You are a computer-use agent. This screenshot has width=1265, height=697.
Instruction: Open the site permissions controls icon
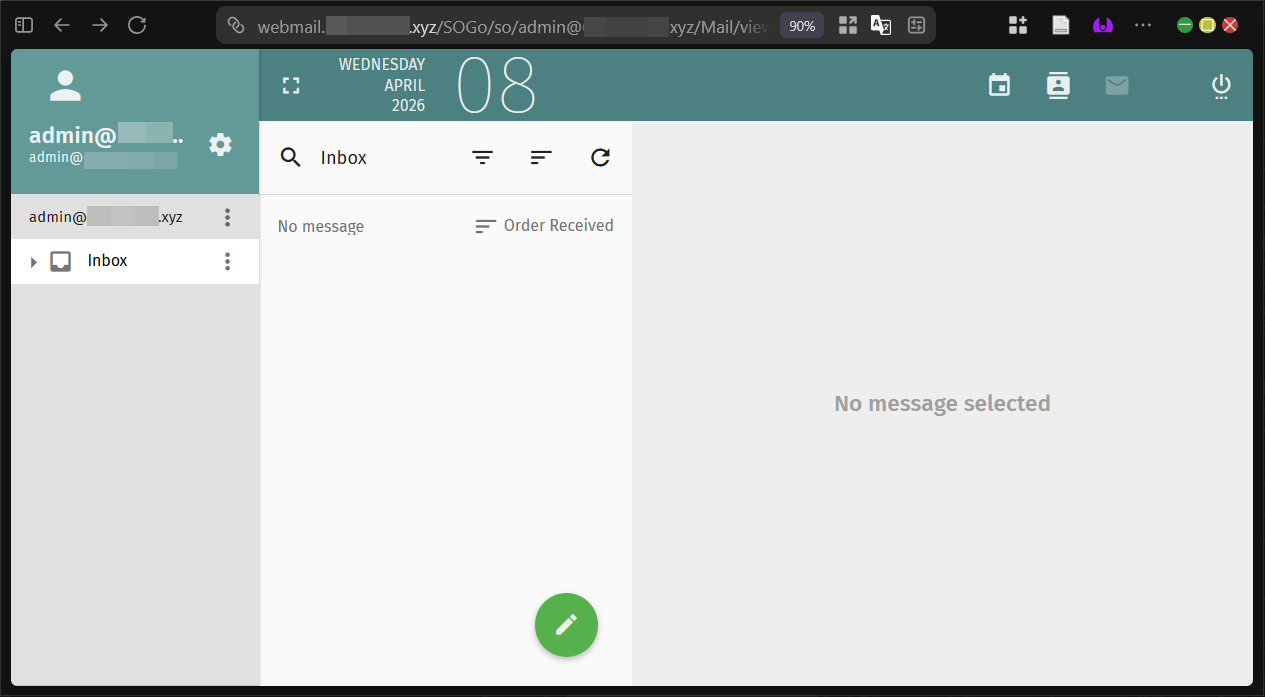(916, 26)
